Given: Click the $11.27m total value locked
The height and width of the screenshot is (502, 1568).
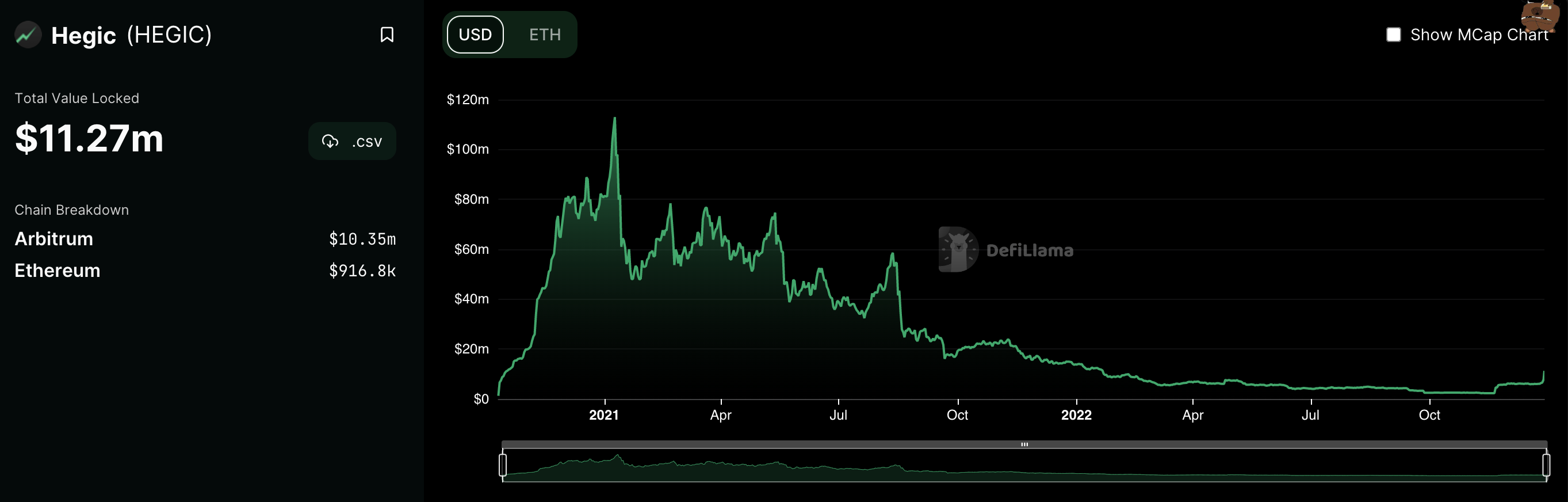Looking at the screenshot, I should coord(90,138).
